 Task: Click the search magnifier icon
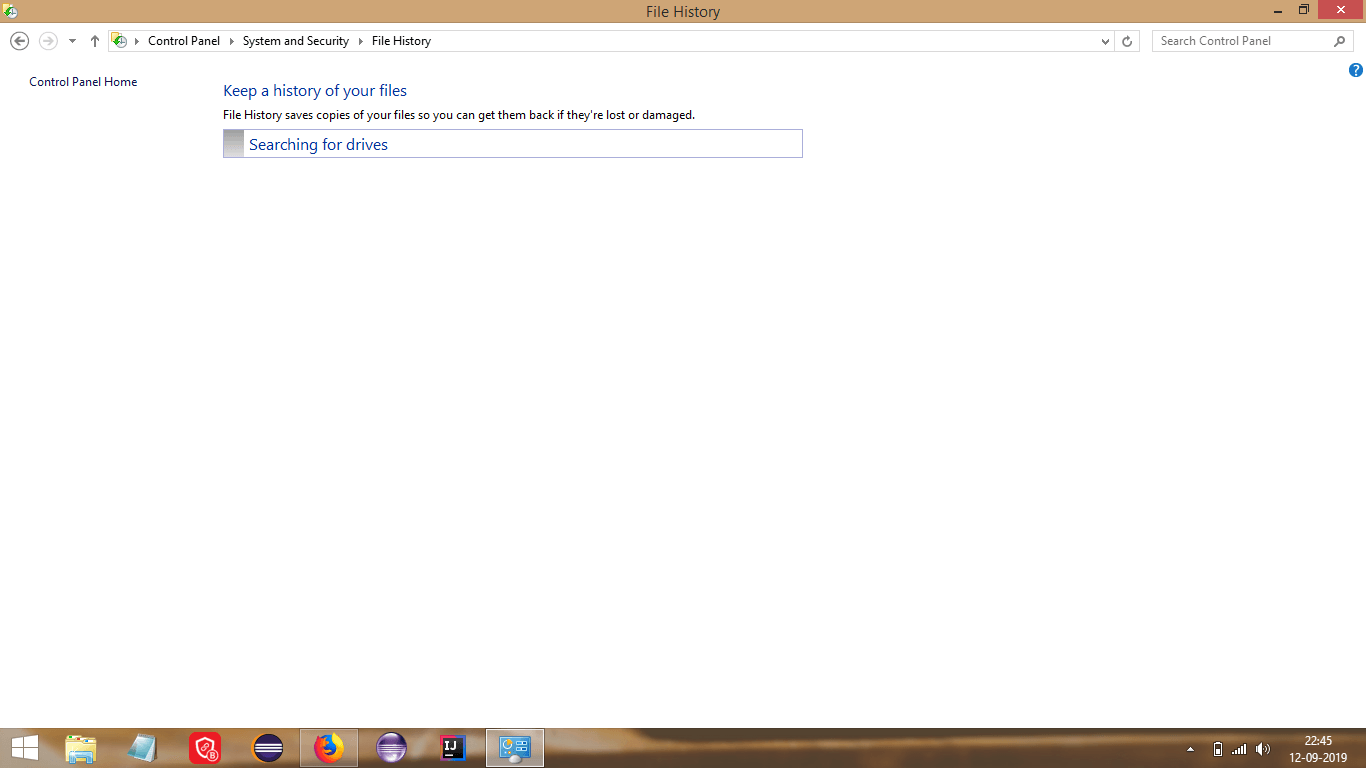point(1340,41)
